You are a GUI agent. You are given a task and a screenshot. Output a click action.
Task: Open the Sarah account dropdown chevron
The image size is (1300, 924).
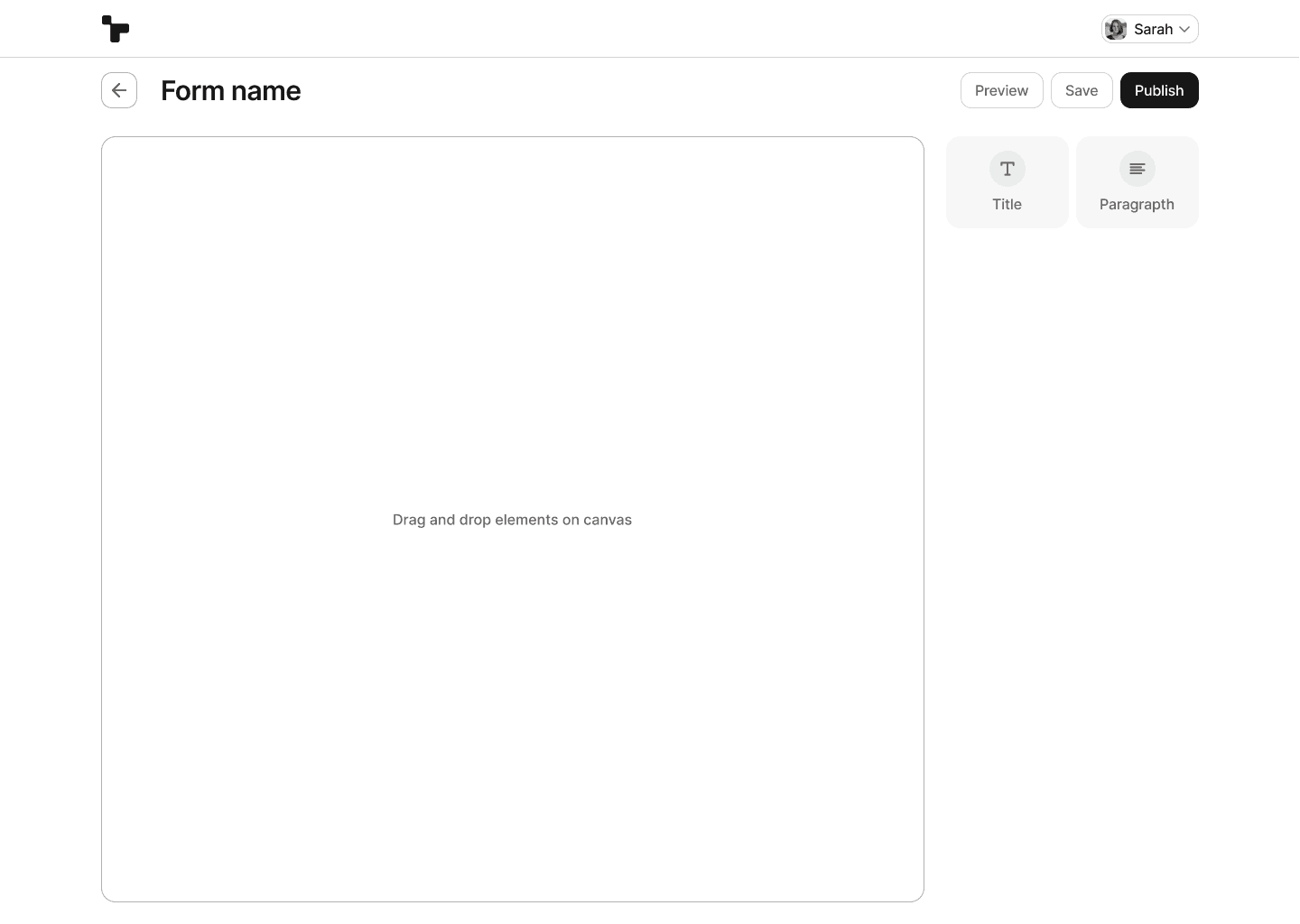pos(1184,30)
